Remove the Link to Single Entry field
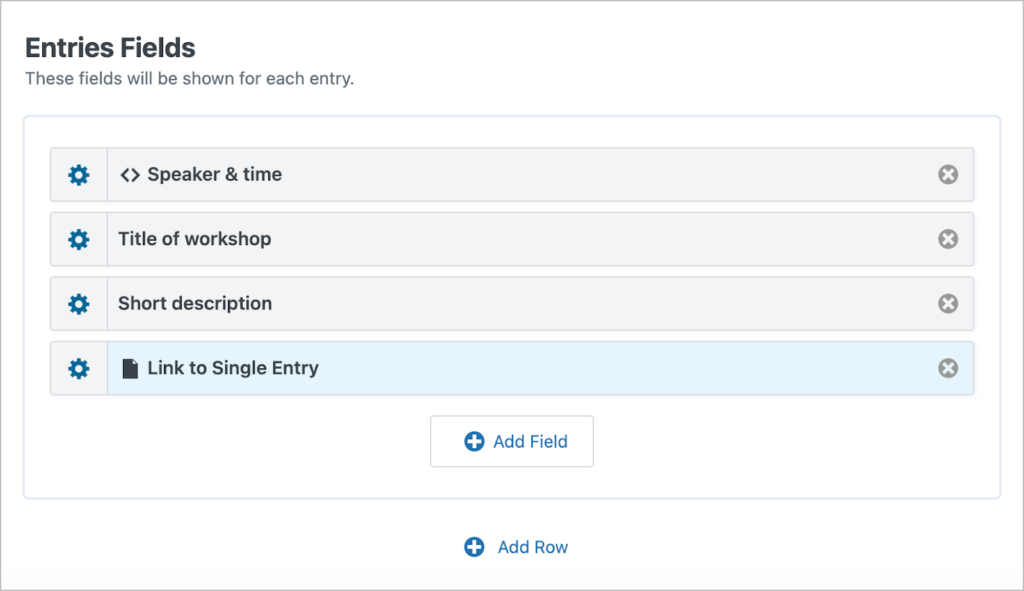This screenshot has width=1024, height=591. point(948,368)
